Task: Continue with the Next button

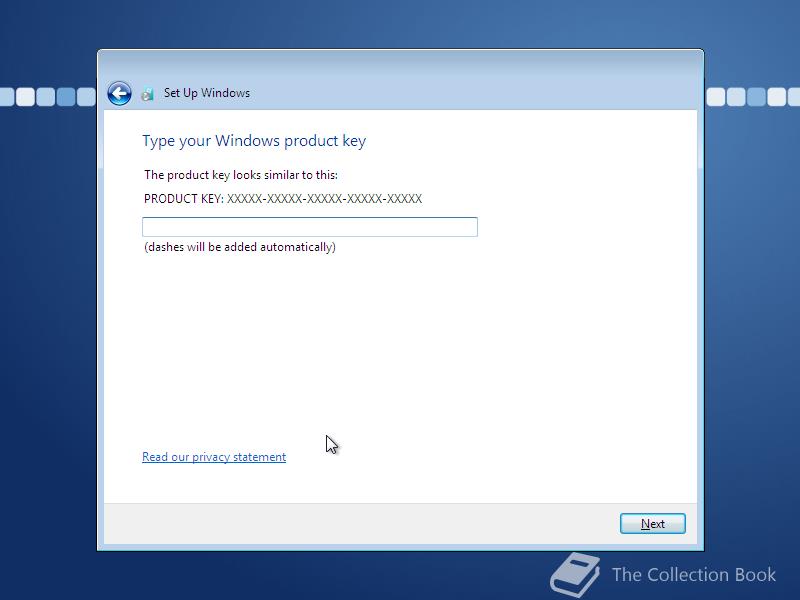Action: point(653,523)
